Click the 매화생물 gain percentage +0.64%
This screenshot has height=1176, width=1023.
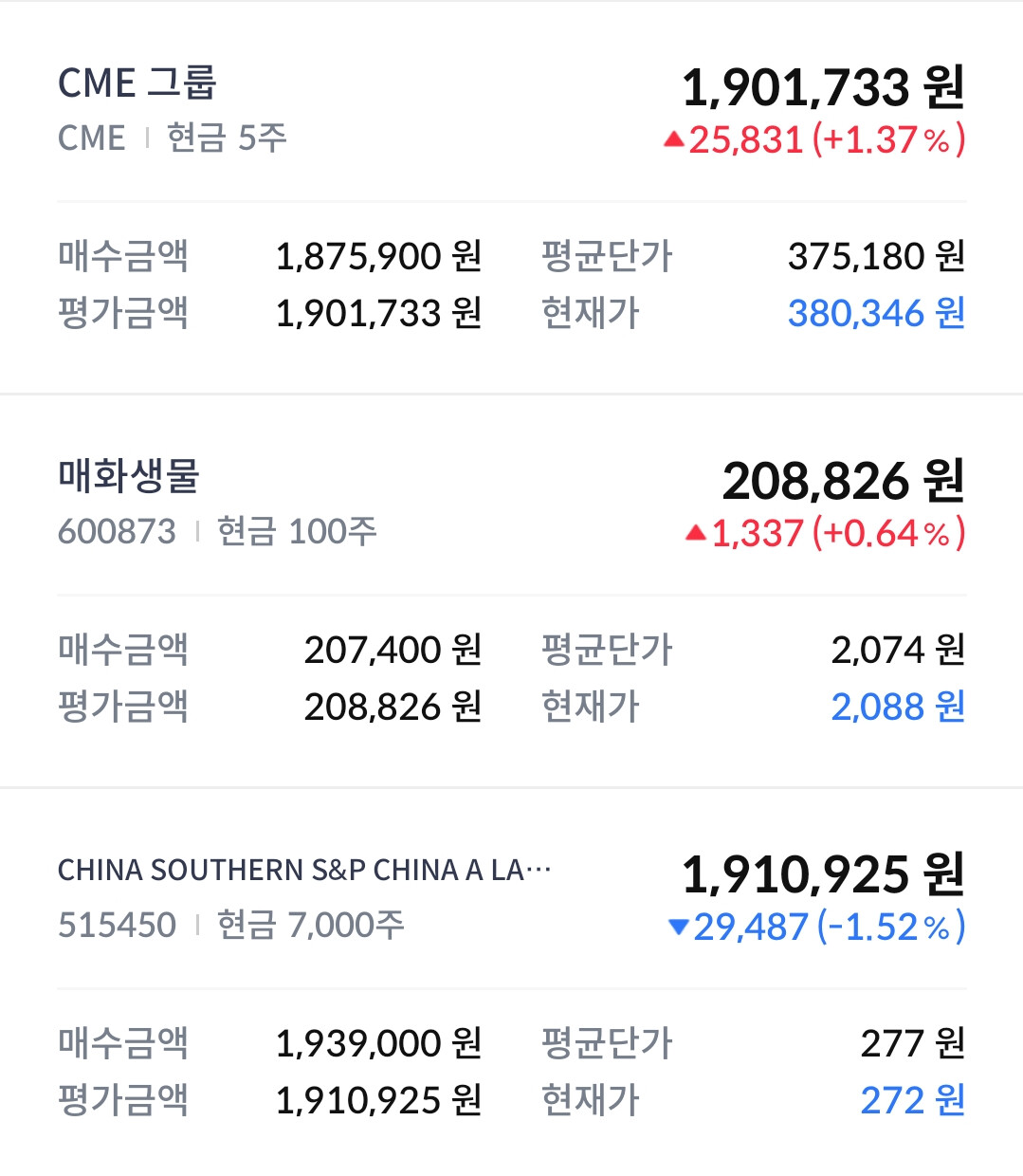[889, 533]
